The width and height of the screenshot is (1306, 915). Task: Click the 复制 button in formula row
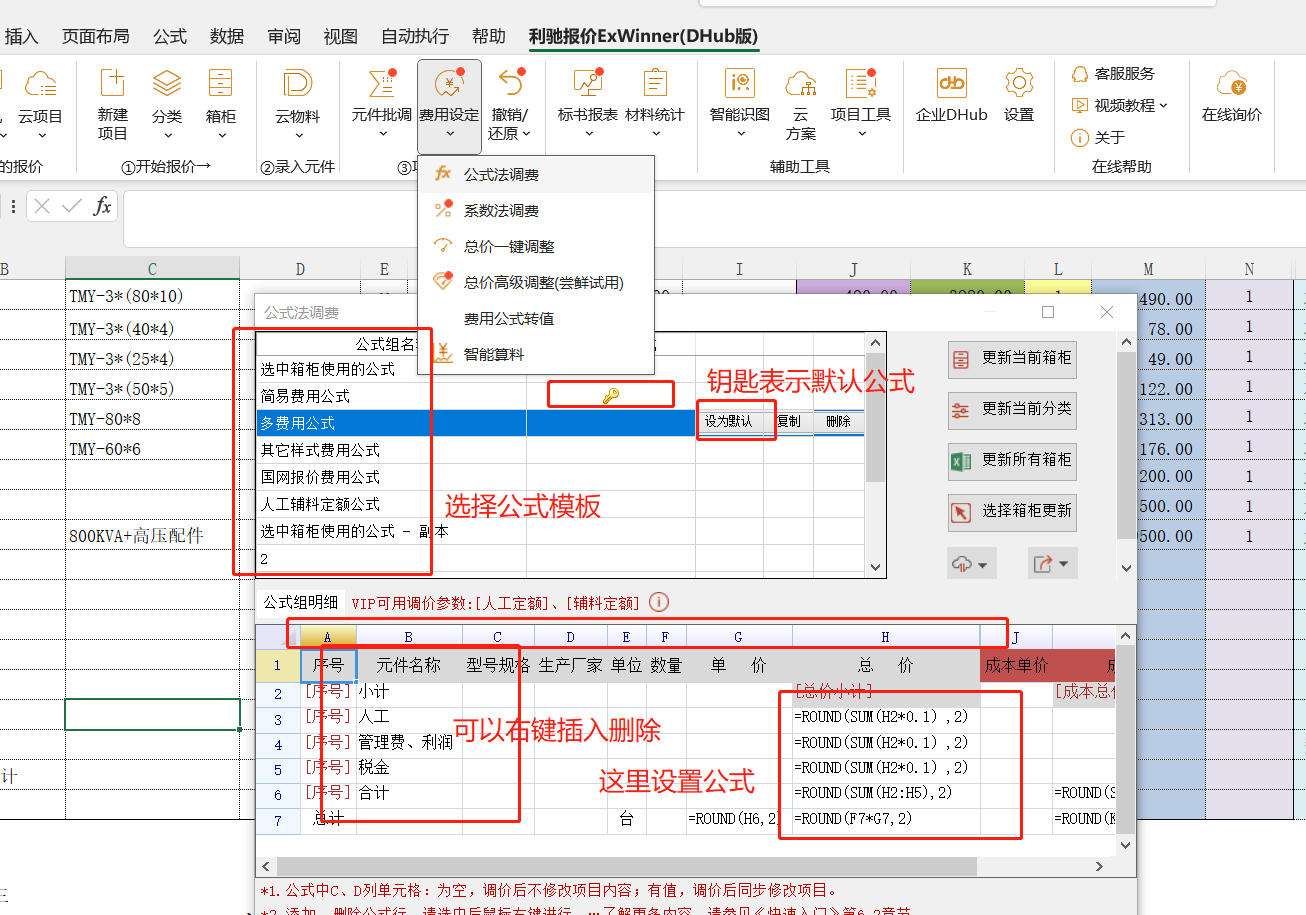tap(788, 422)
